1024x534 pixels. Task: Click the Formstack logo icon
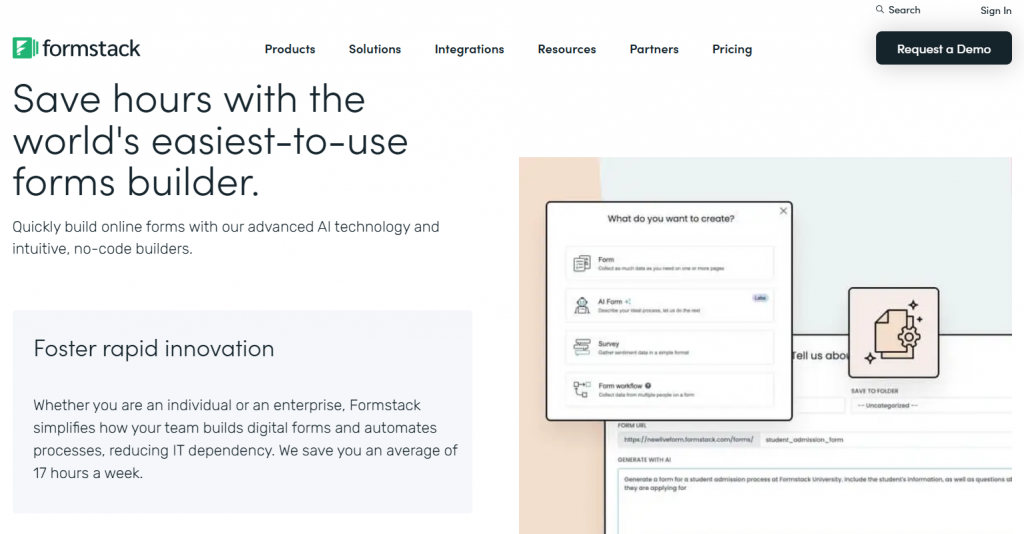tap(25, 48)
